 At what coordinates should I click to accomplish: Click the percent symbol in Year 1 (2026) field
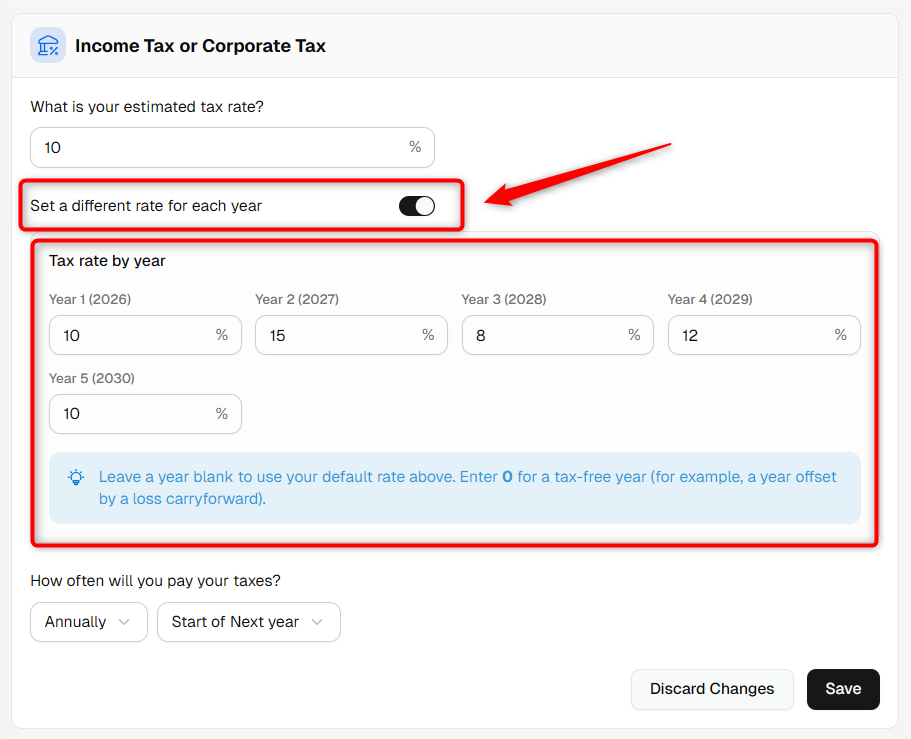click(221, 335)
